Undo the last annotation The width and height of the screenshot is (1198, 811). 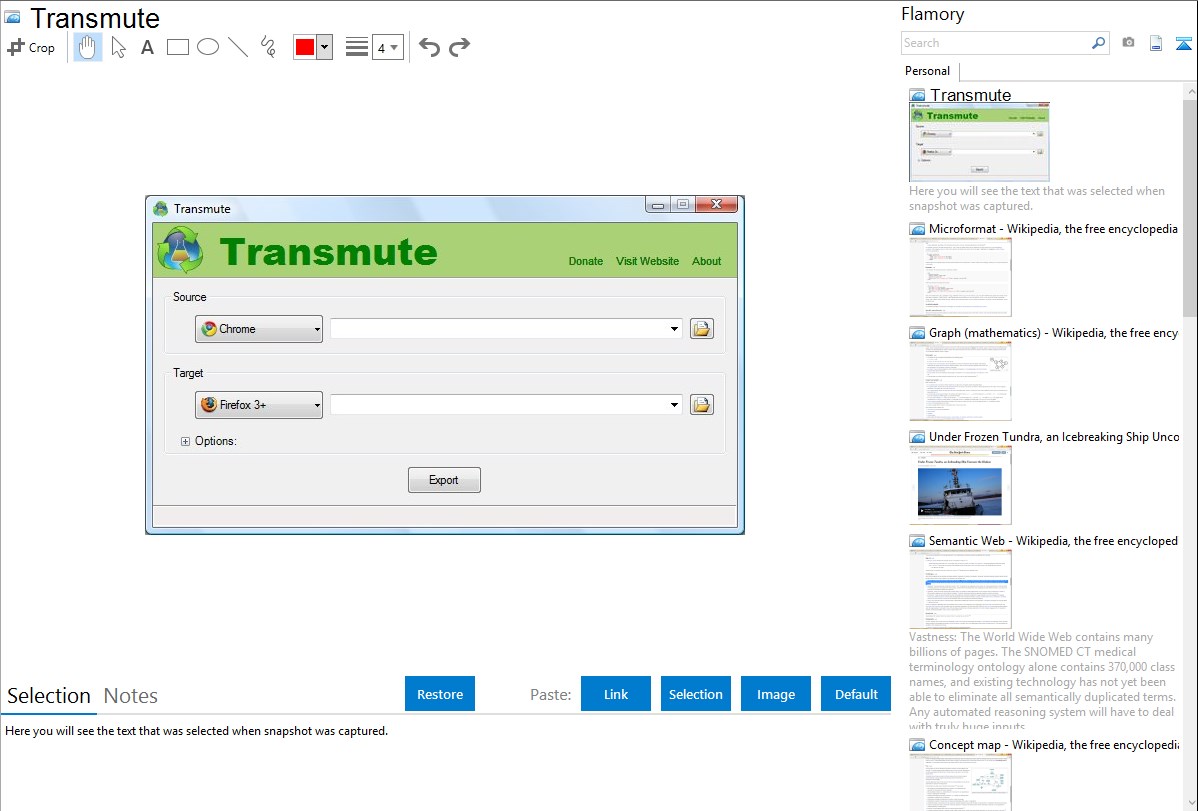pyautogui.click(x=429, y=47)
